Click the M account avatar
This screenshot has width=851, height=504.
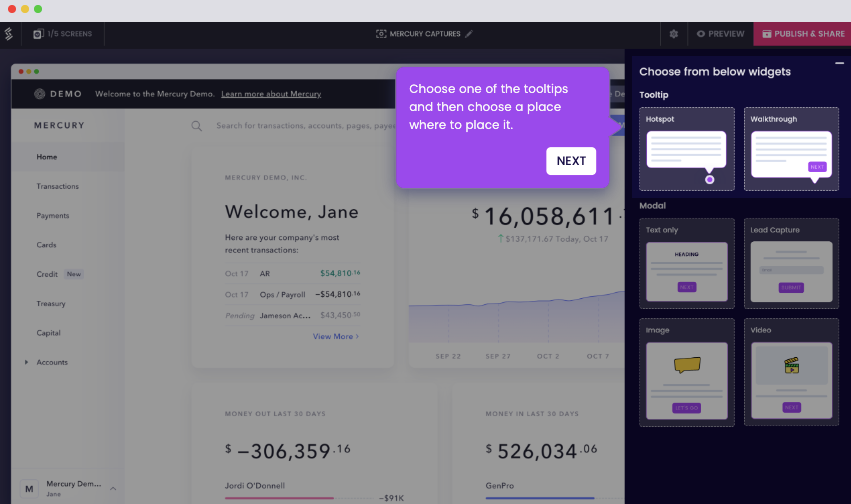tap(29, 489)
